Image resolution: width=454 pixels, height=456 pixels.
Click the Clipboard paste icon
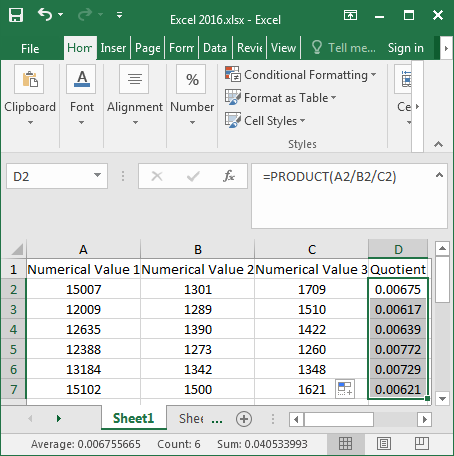pyautogui.click(x=29, y=79)
